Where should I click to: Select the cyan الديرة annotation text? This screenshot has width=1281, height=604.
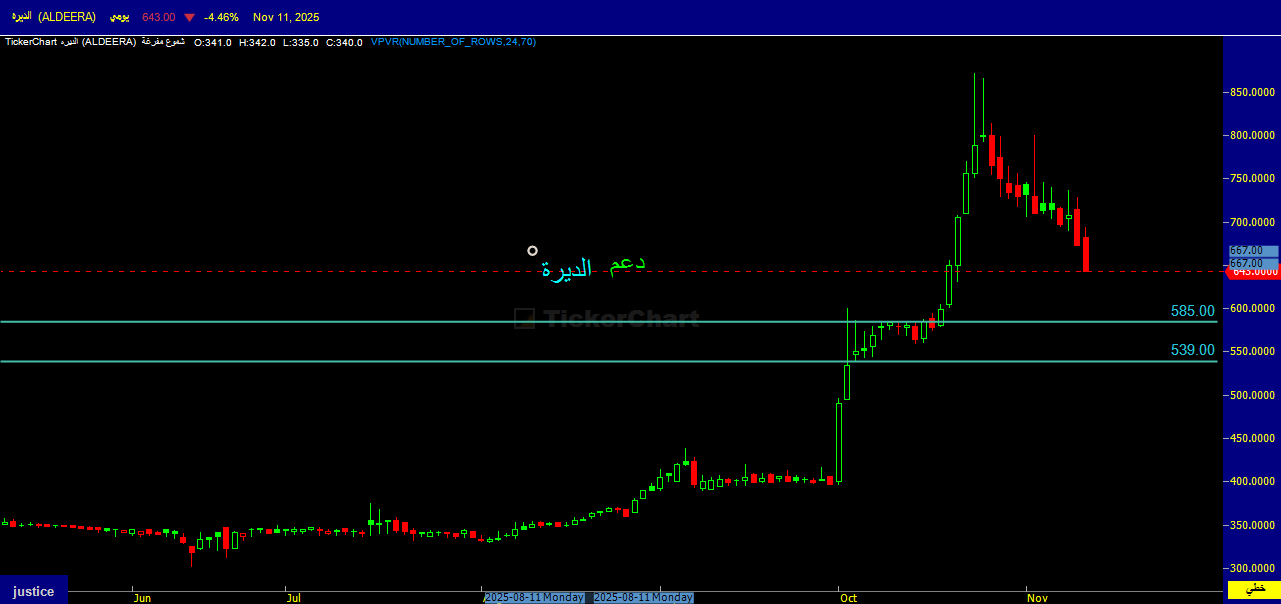click(x=566, y=269)
